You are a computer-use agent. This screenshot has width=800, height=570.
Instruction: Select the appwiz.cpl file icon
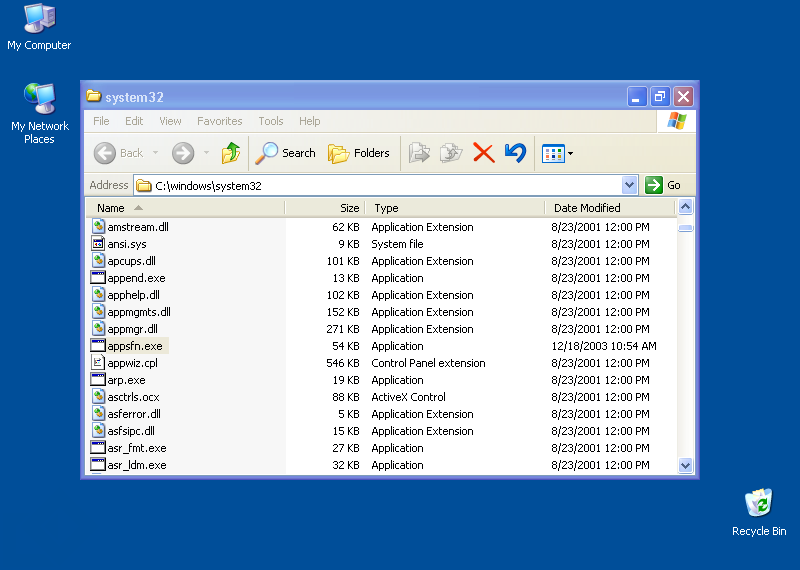(98, 363)
